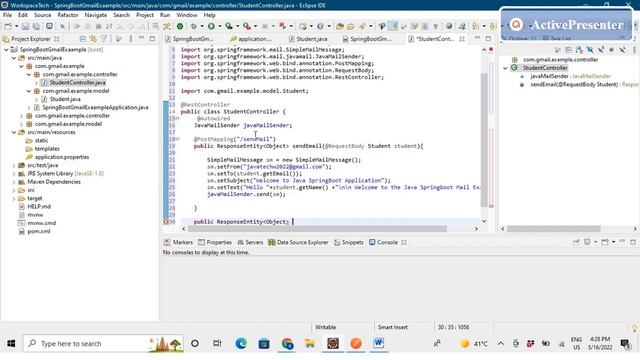
Task: Click Collapse All in Project Explorer
Action: tap(83, 39)
